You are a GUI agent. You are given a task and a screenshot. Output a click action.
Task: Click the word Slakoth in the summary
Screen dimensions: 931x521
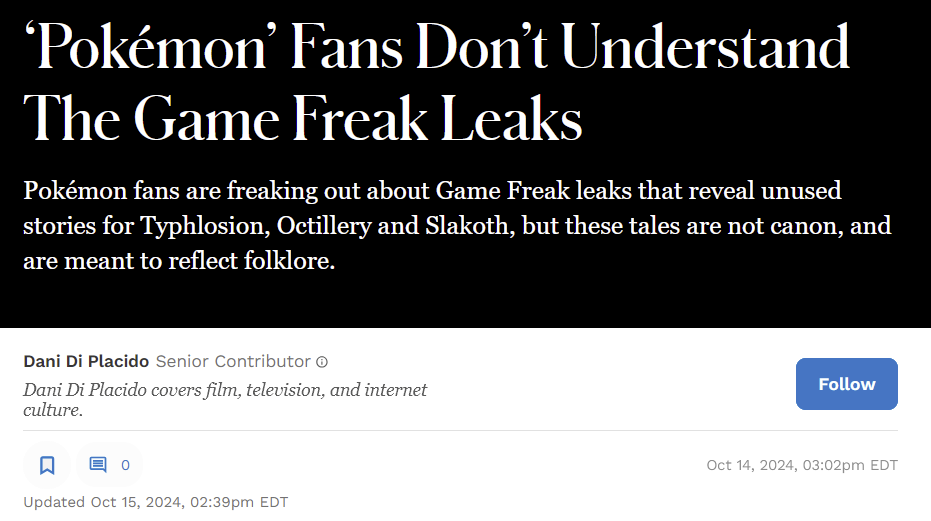(470, 226)
